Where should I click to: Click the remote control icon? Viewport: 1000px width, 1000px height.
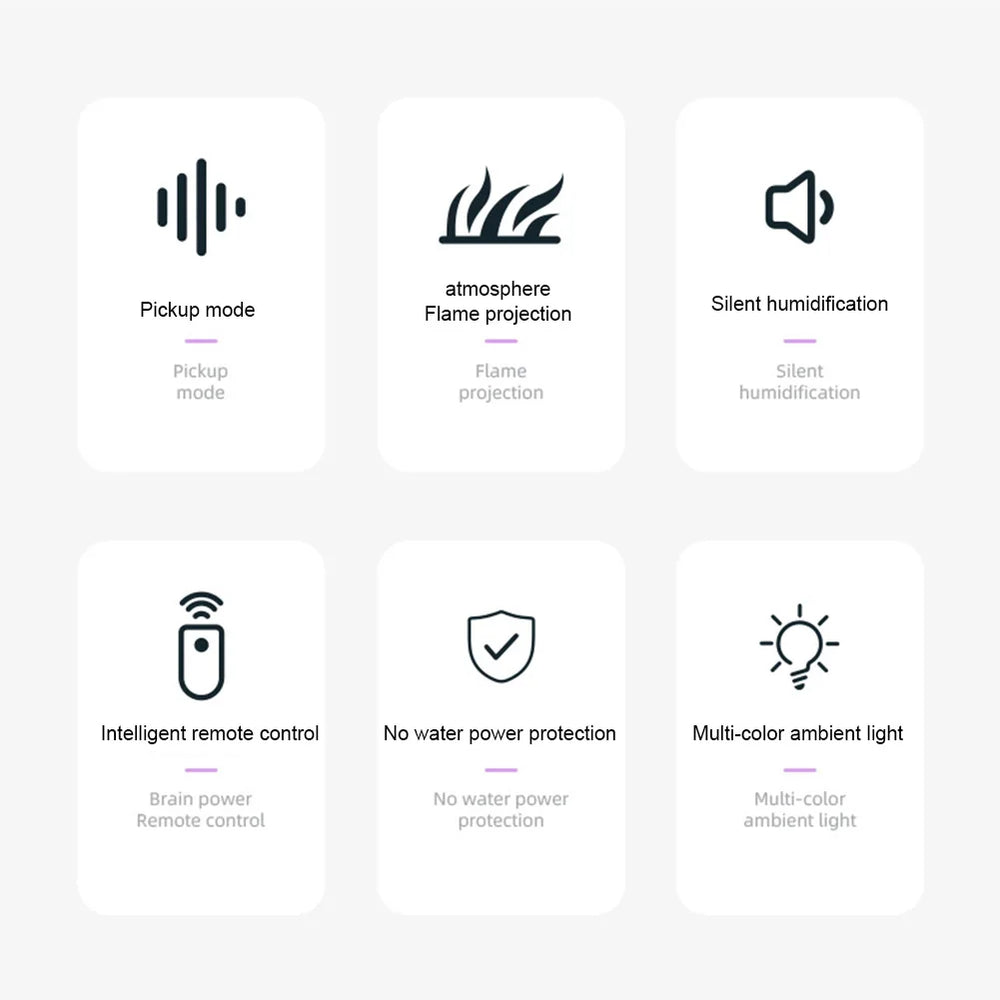[202, 645]
